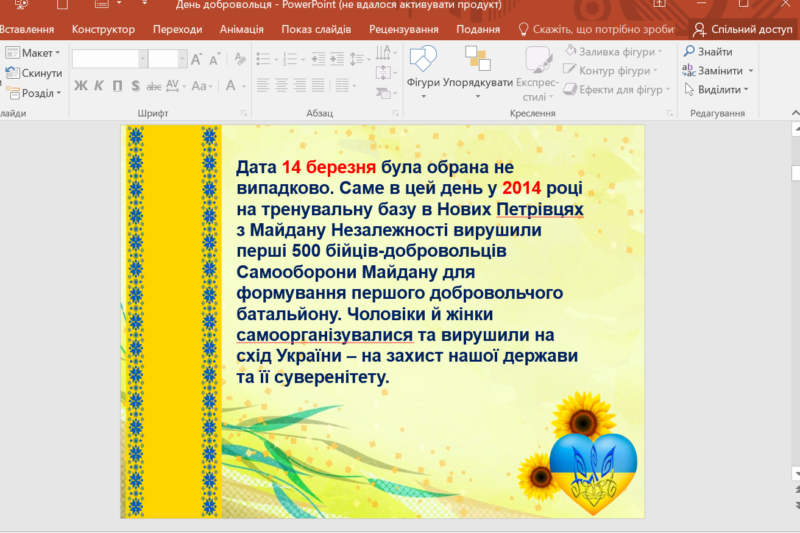
Task: Click the increase font size icon
Action: point(196,59)
